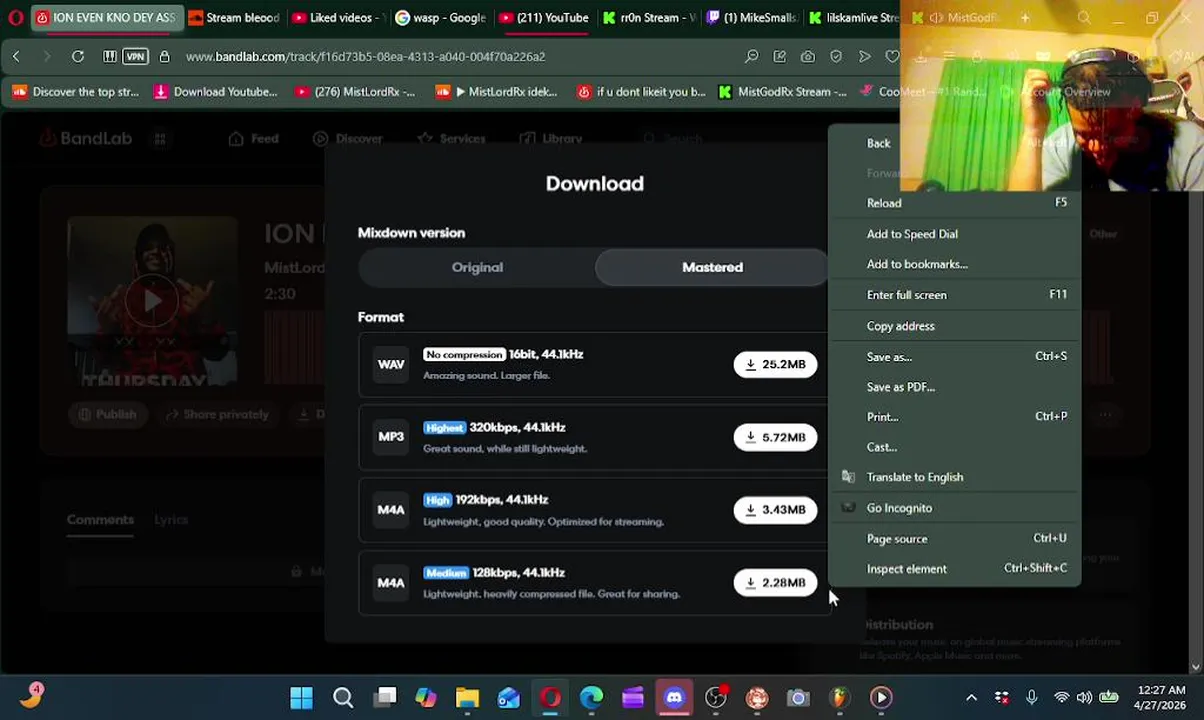Viewport: 1204px width, 720px height.
Task: Select the Original mixdown version
Action: point(477,267)
